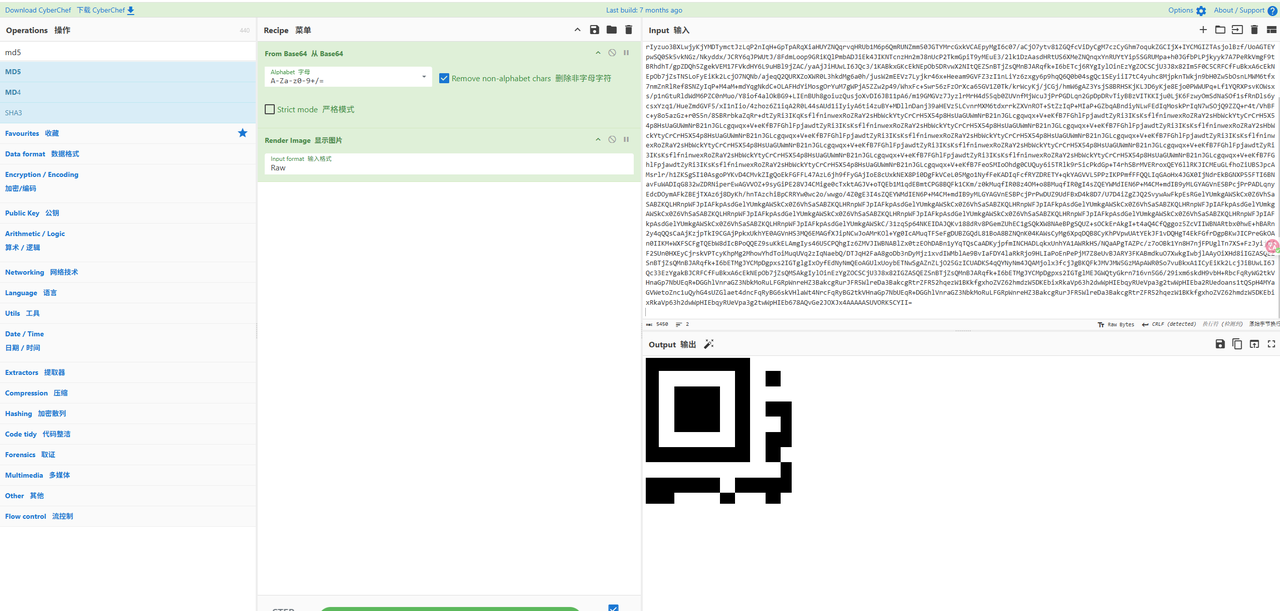The width and height of the screenshot is (1280, 611).
Task: Disable the From Base64 operation
Action: 612,53
